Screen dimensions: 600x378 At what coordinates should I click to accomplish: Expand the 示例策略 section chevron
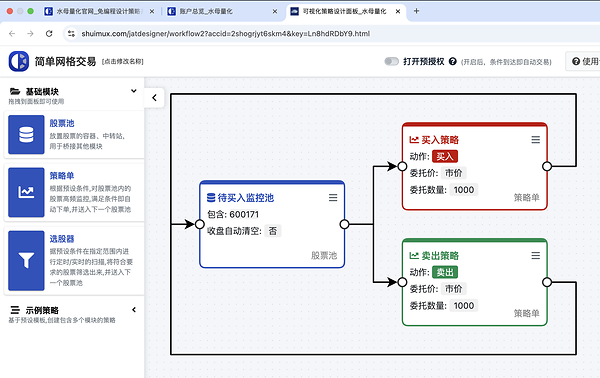point(134,310)
